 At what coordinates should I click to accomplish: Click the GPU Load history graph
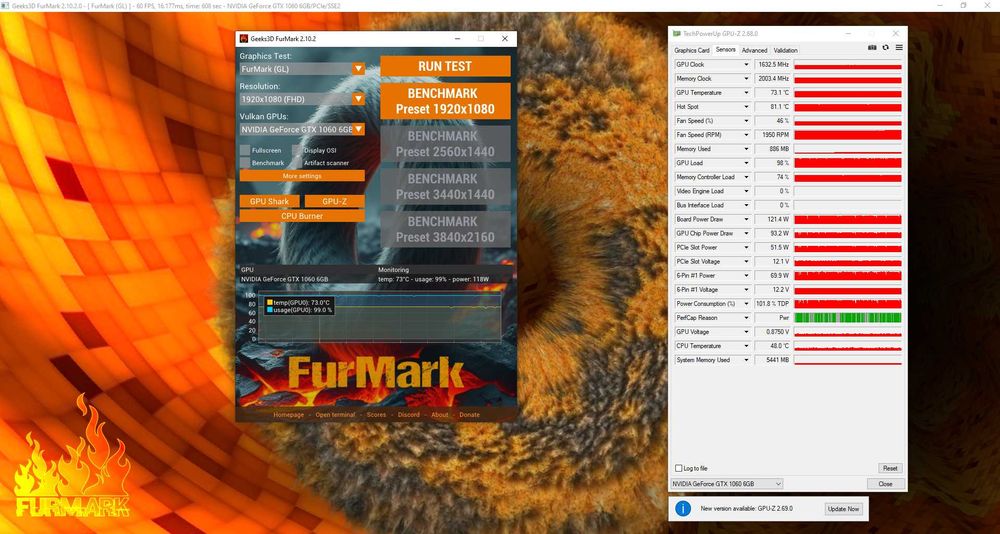click(x=848, y=163)
